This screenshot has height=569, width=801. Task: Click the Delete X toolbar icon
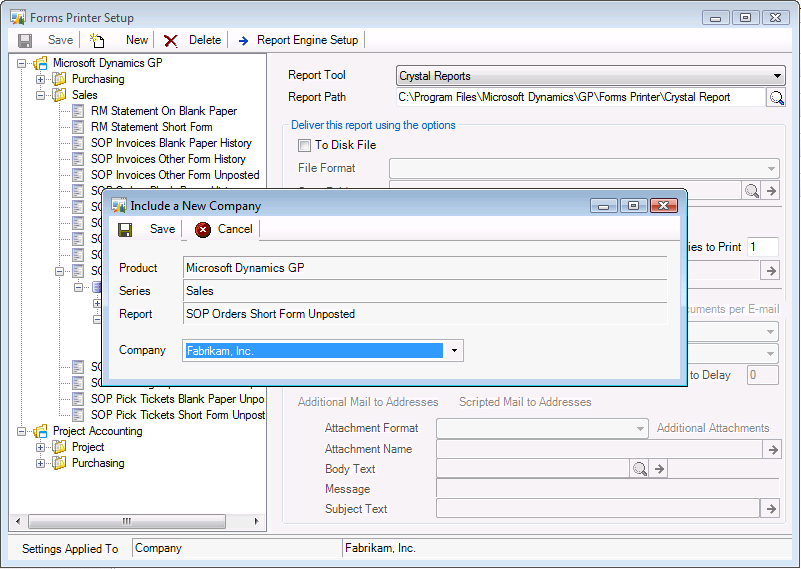[x=171, y=41]
